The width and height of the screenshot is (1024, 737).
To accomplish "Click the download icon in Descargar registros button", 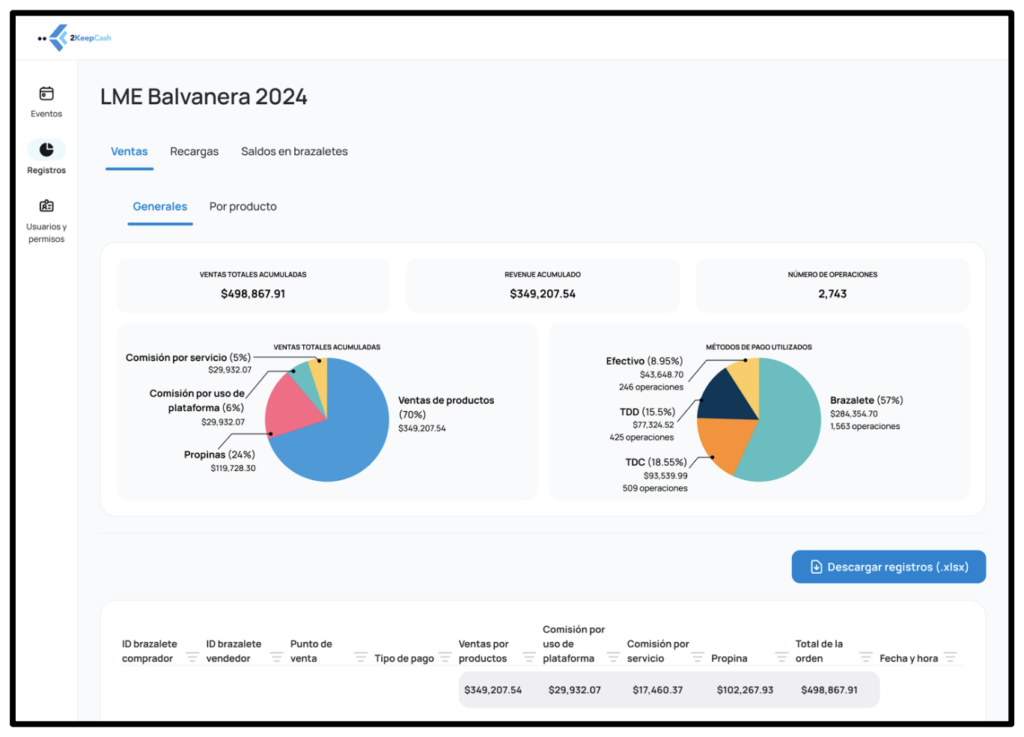I will coord(816,567).
